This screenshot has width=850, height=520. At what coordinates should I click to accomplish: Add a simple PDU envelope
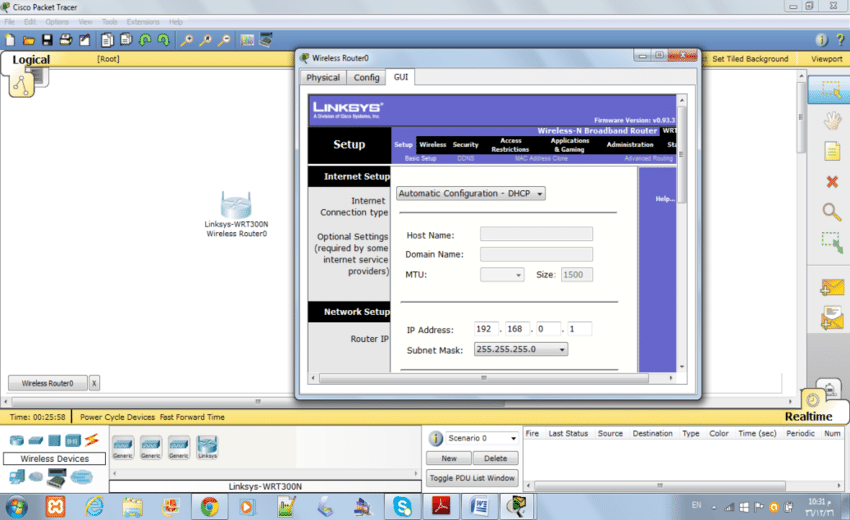832,287
